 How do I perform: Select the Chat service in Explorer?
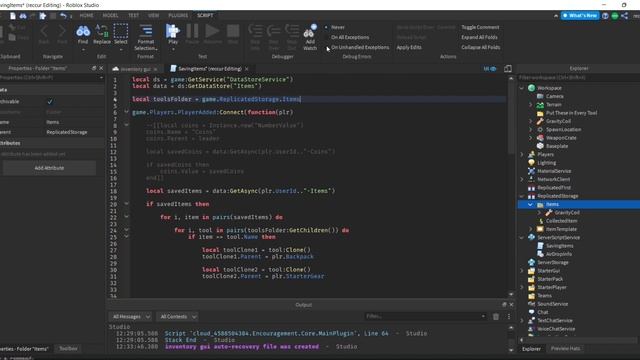click(542, 312)
